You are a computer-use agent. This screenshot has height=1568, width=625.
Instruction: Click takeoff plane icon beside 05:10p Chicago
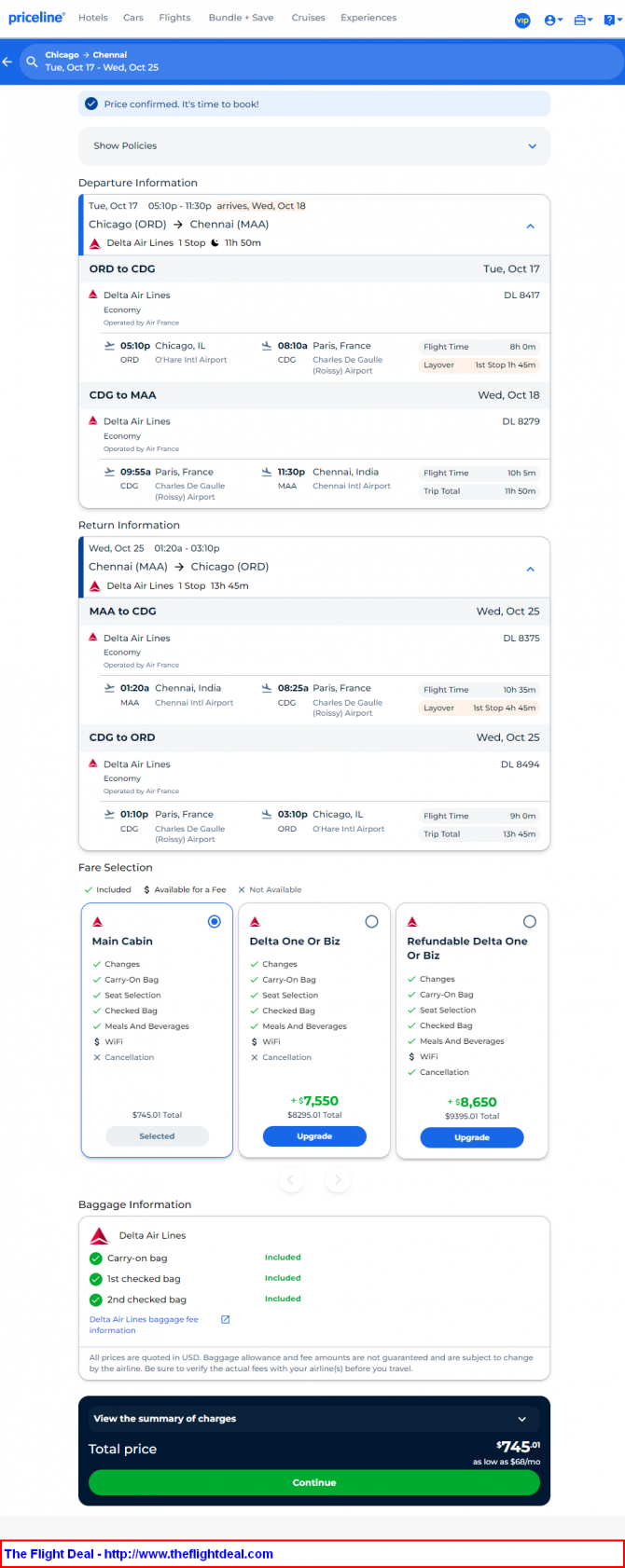click(110, 346)
